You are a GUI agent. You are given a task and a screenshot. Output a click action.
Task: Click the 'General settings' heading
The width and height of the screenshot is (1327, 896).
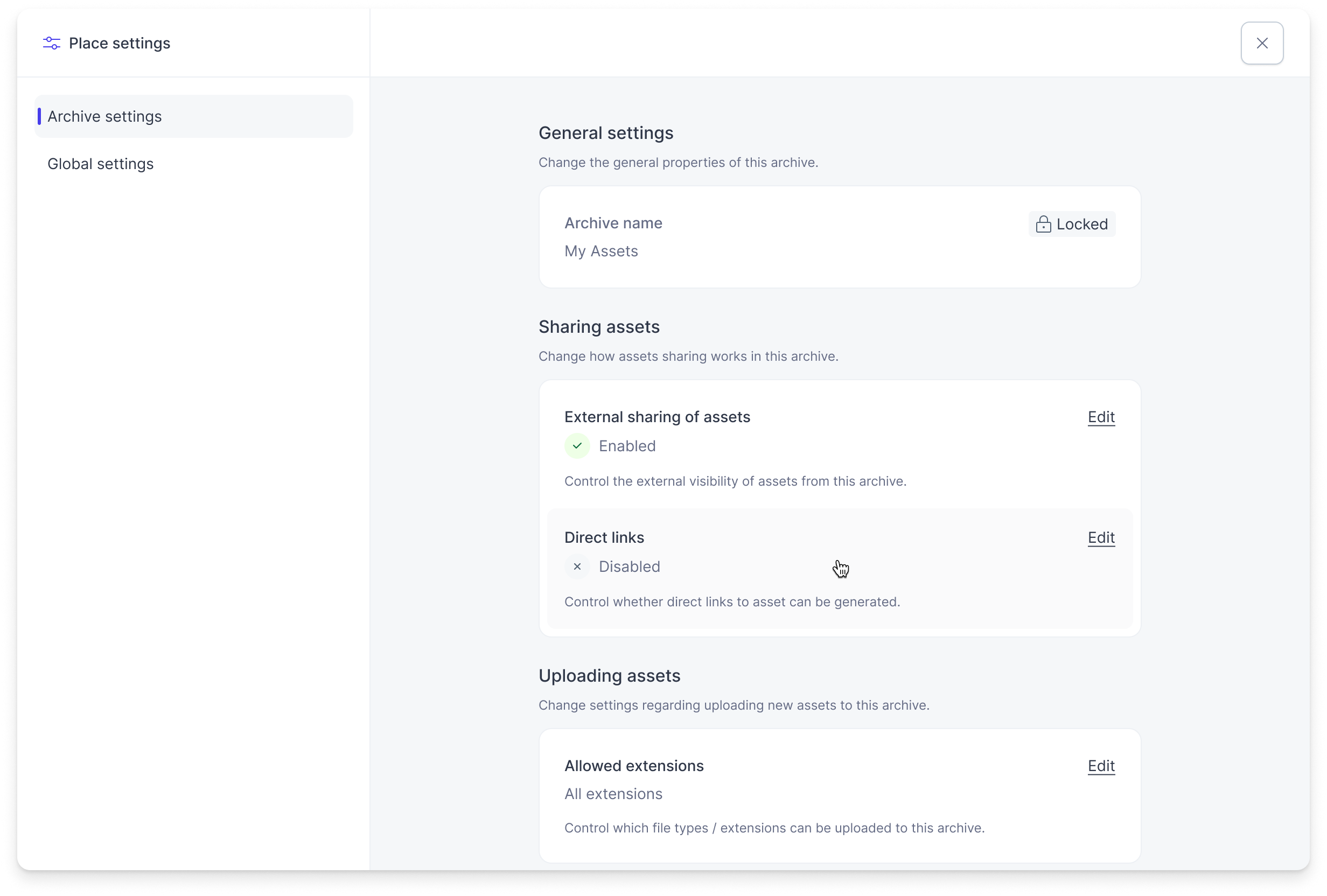pos(606,133)
